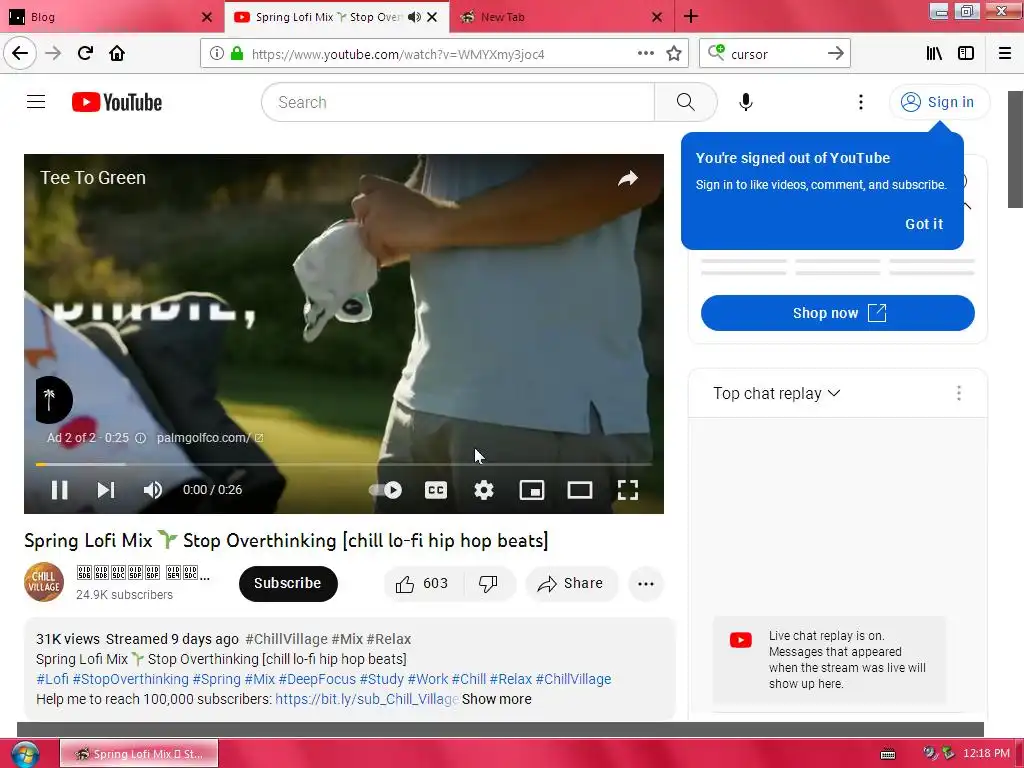Toggle the autoplay switch

385,490
